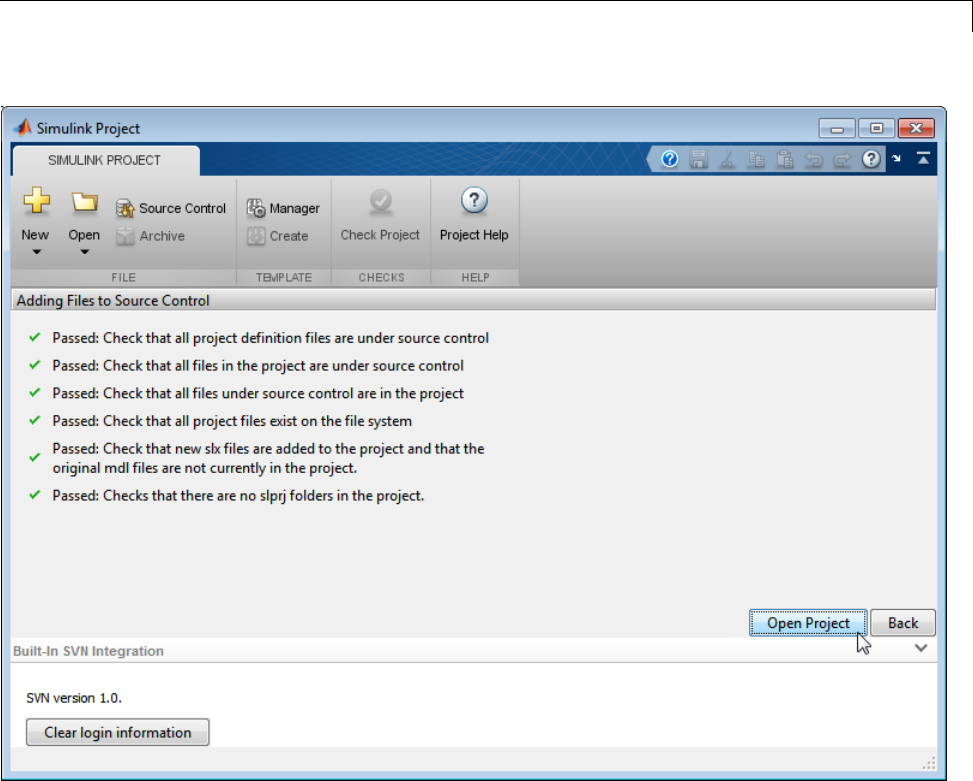Viewport: 973px width, 781px height.
Task: Click the Copy icon in quick access bar
Action: 756,159
